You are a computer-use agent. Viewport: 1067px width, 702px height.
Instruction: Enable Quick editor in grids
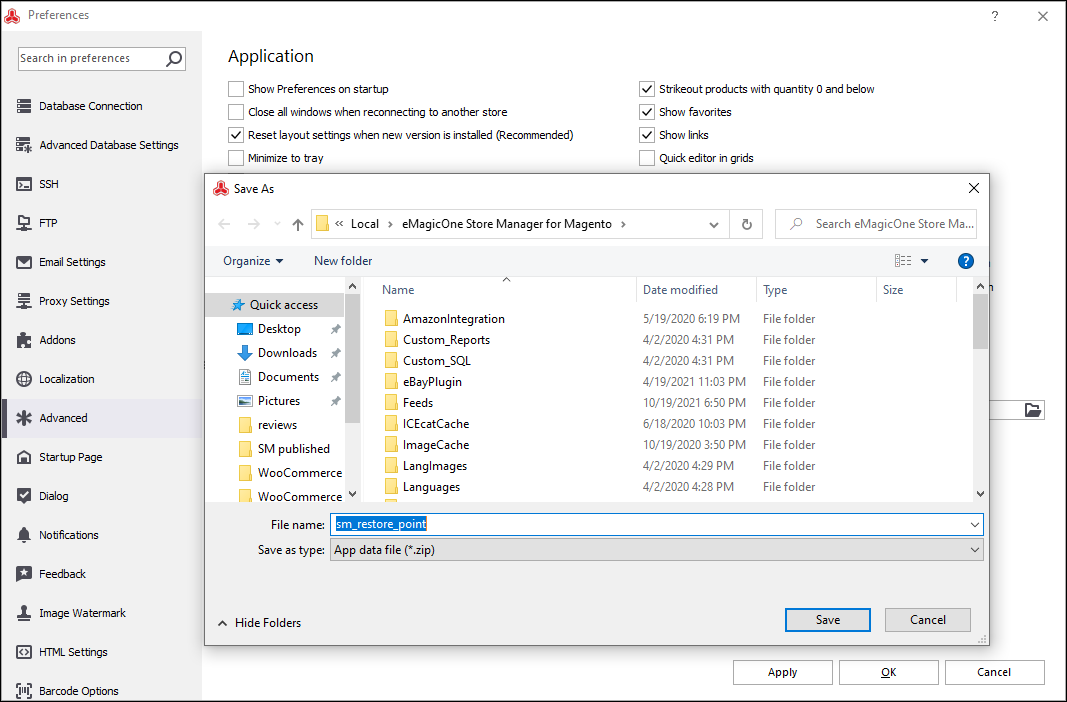pos(647,158)
